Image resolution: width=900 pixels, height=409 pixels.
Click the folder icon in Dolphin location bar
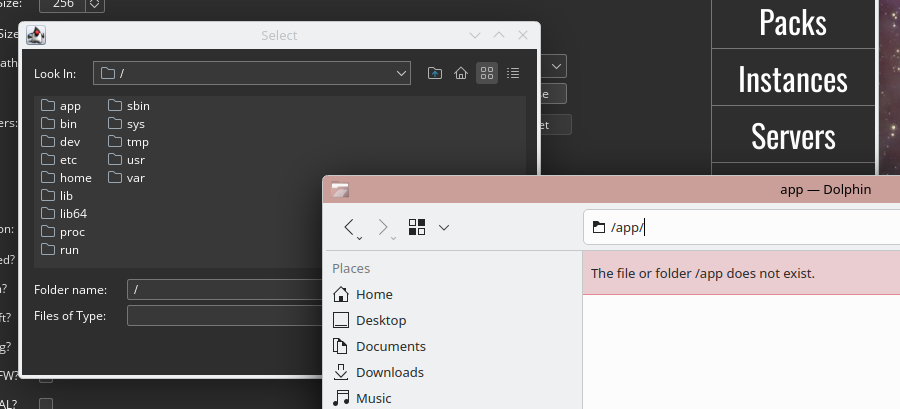tap(599, 227)
